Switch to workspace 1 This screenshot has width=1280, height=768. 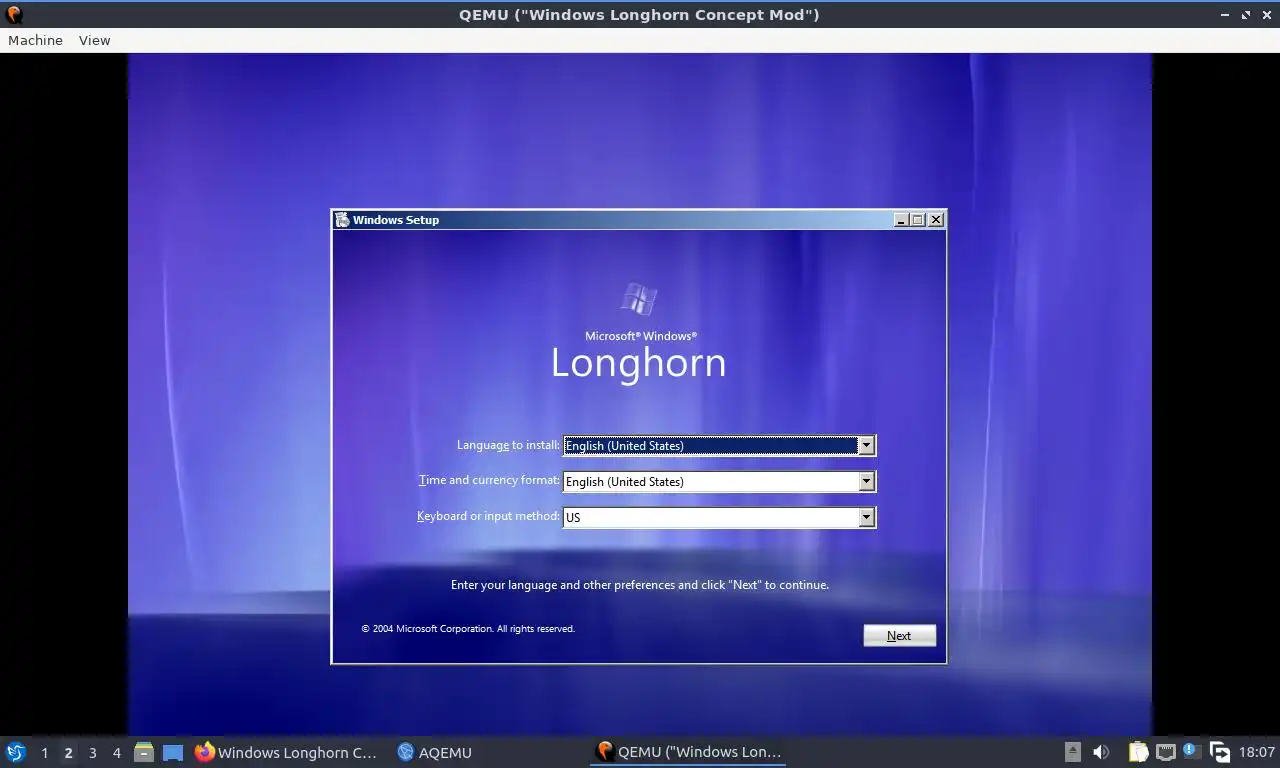coord(44,753)
